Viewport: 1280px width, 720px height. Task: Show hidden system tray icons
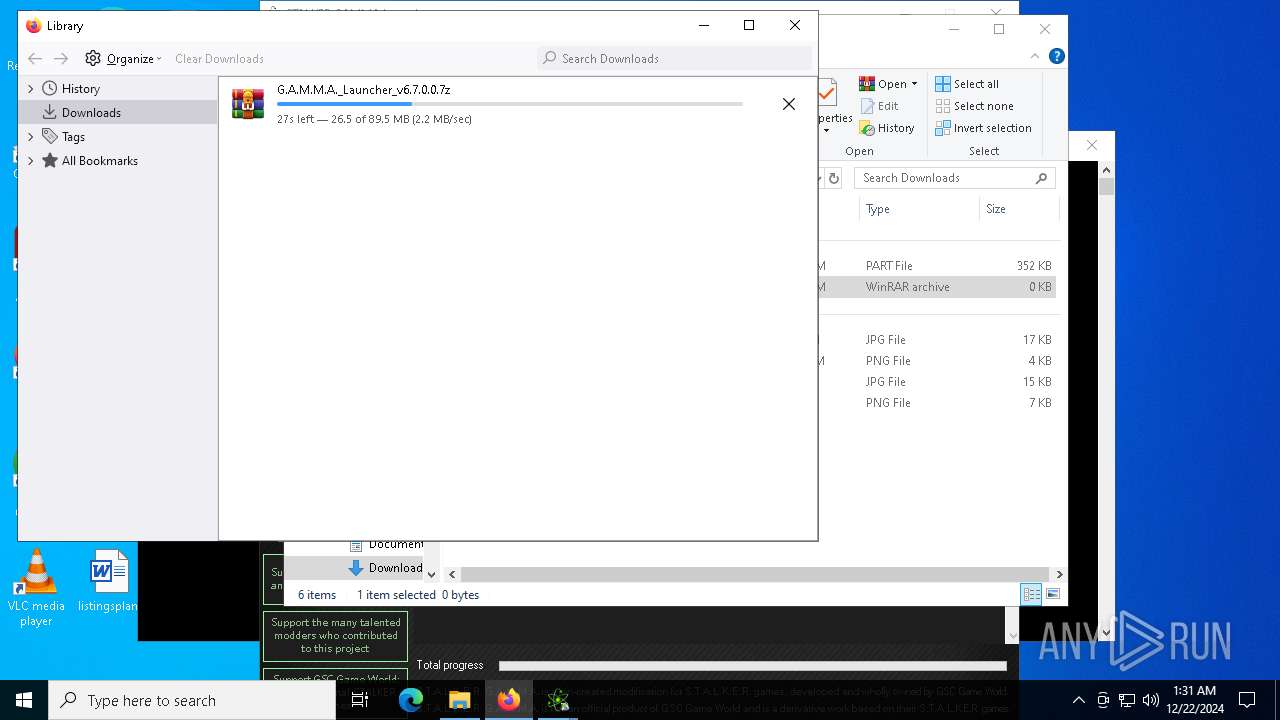pos(1078,700)
